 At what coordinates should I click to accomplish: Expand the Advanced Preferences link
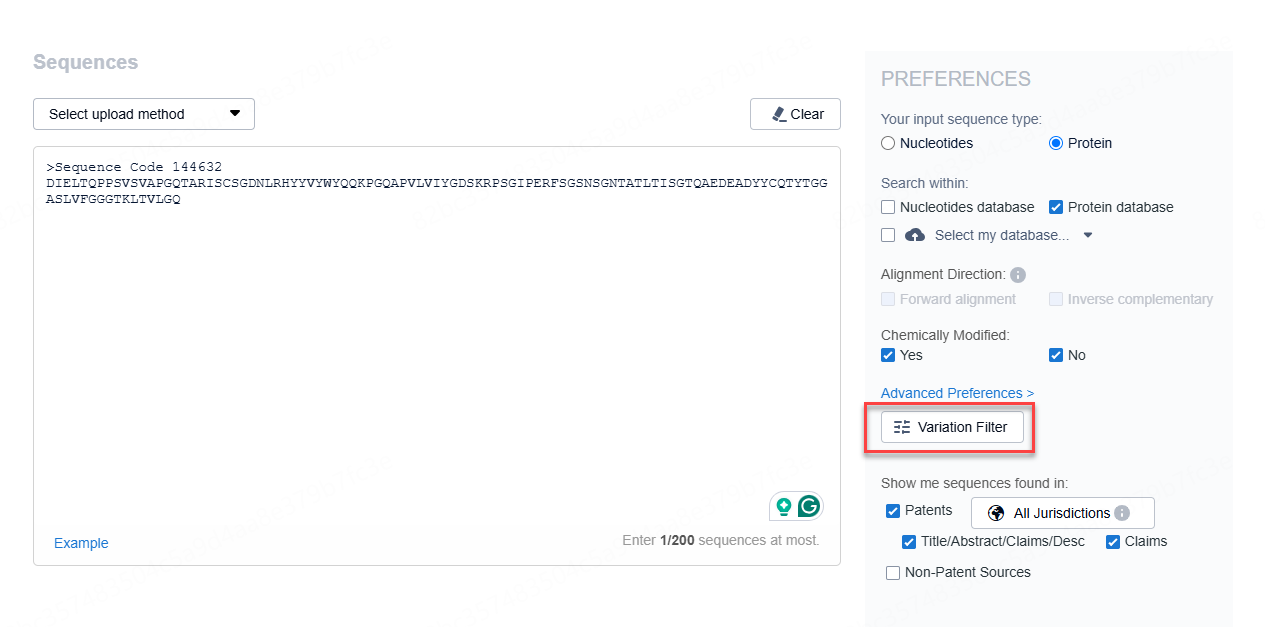point(957,393)
